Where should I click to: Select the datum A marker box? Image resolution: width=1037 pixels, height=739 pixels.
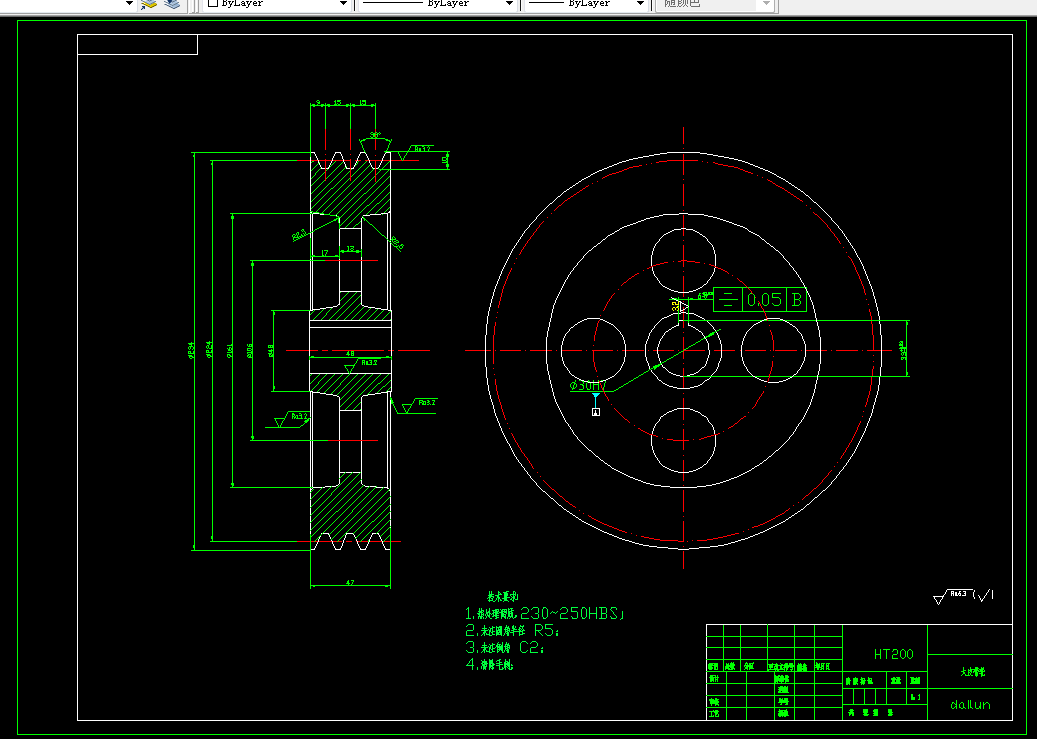596,412
